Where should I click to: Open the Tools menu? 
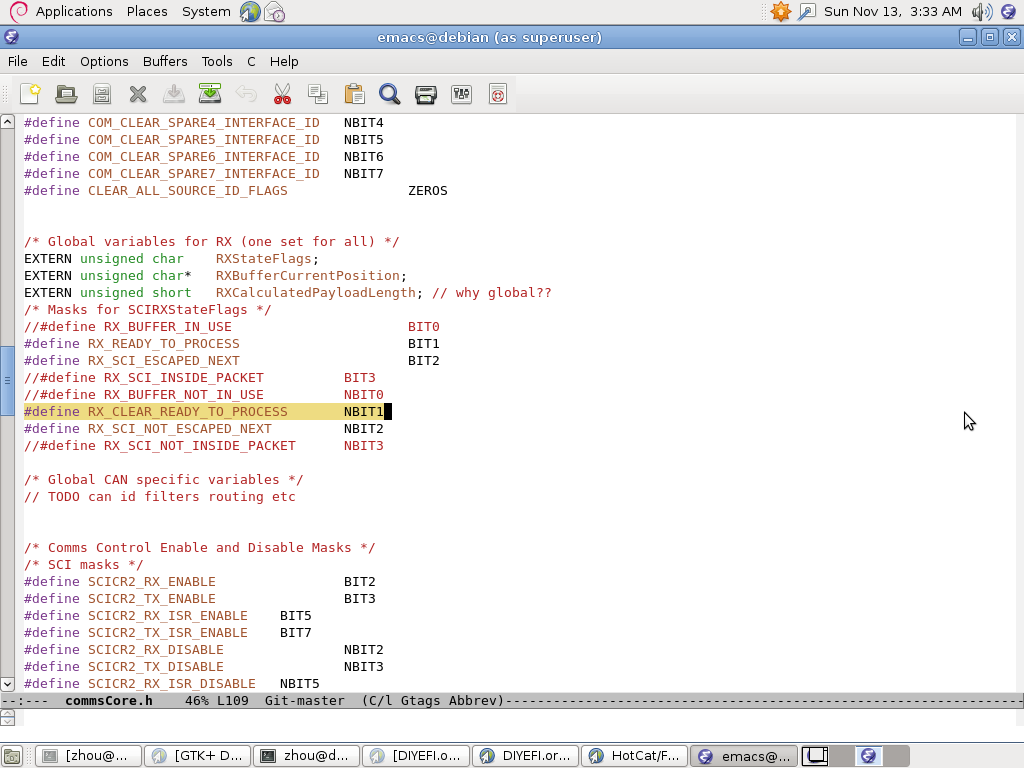point(217,61)
